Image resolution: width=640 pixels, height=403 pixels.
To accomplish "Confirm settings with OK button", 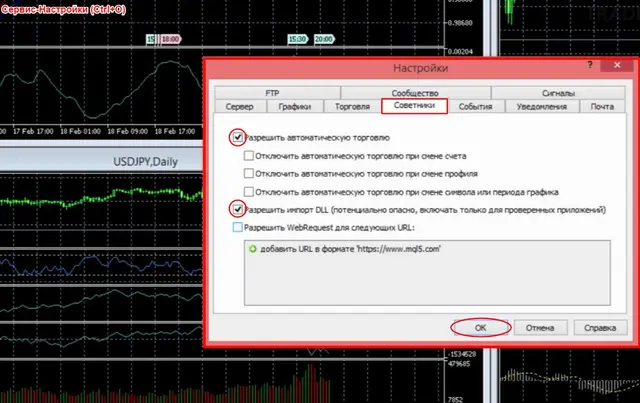I will pos(480,327).
